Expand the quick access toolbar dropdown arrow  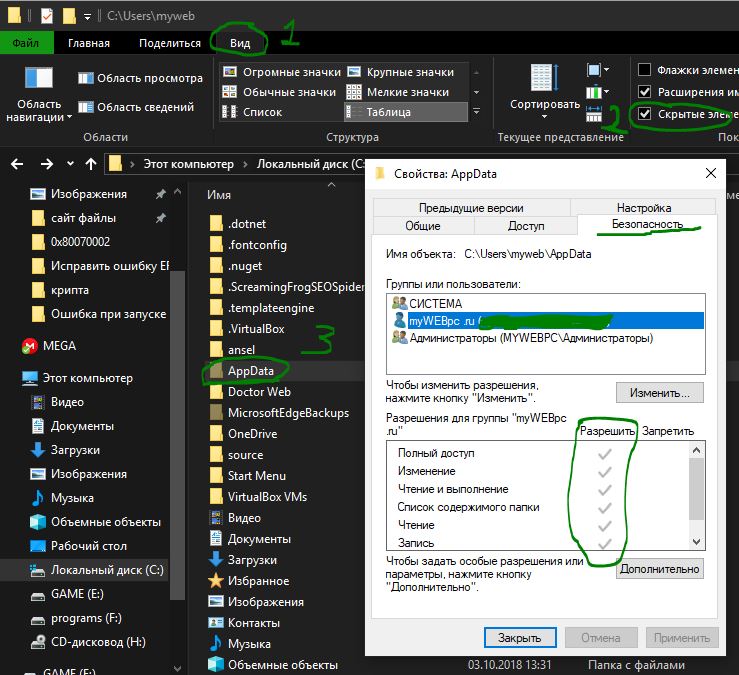point(87,16)
